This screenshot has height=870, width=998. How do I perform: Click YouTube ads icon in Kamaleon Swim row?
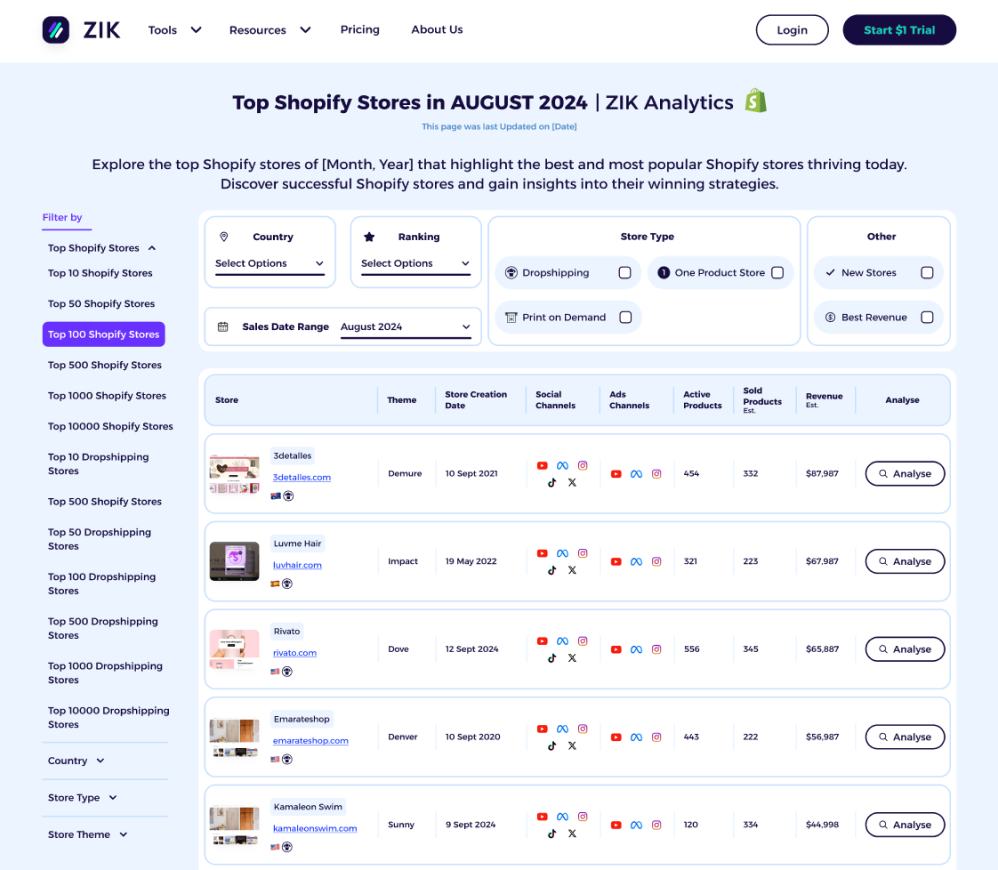[x=616, y=825]
